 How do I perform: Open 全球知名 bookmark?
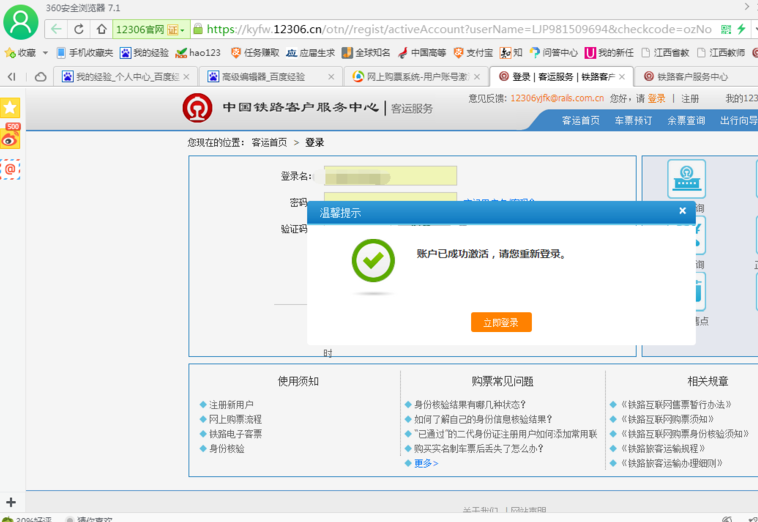[x=365, y=53]
